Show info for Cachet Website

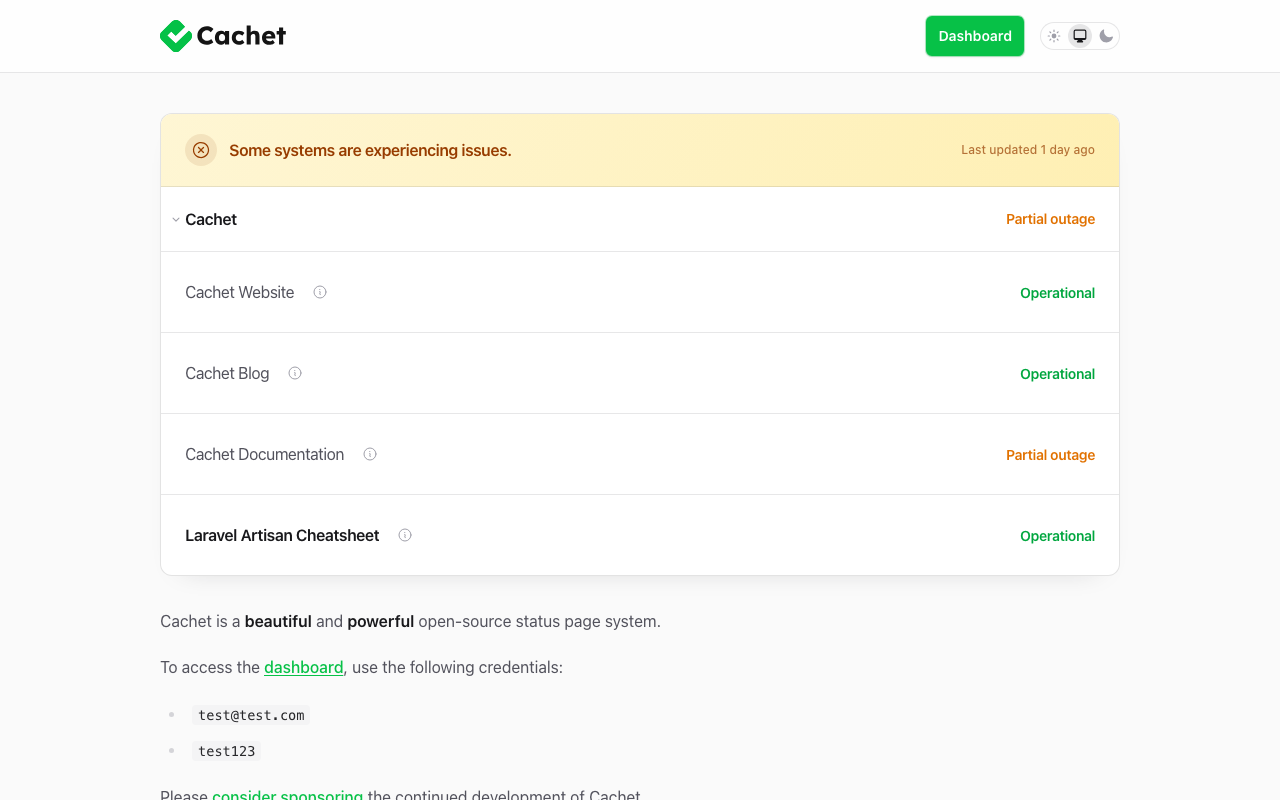(320, 292)
